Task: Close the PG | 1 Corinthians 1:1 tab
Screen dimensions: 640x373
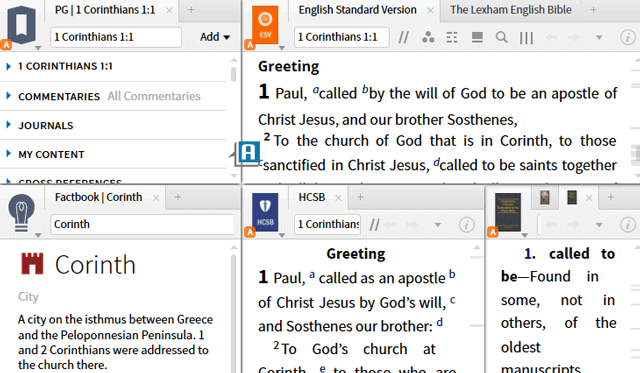Action: [x=169, y=11]
